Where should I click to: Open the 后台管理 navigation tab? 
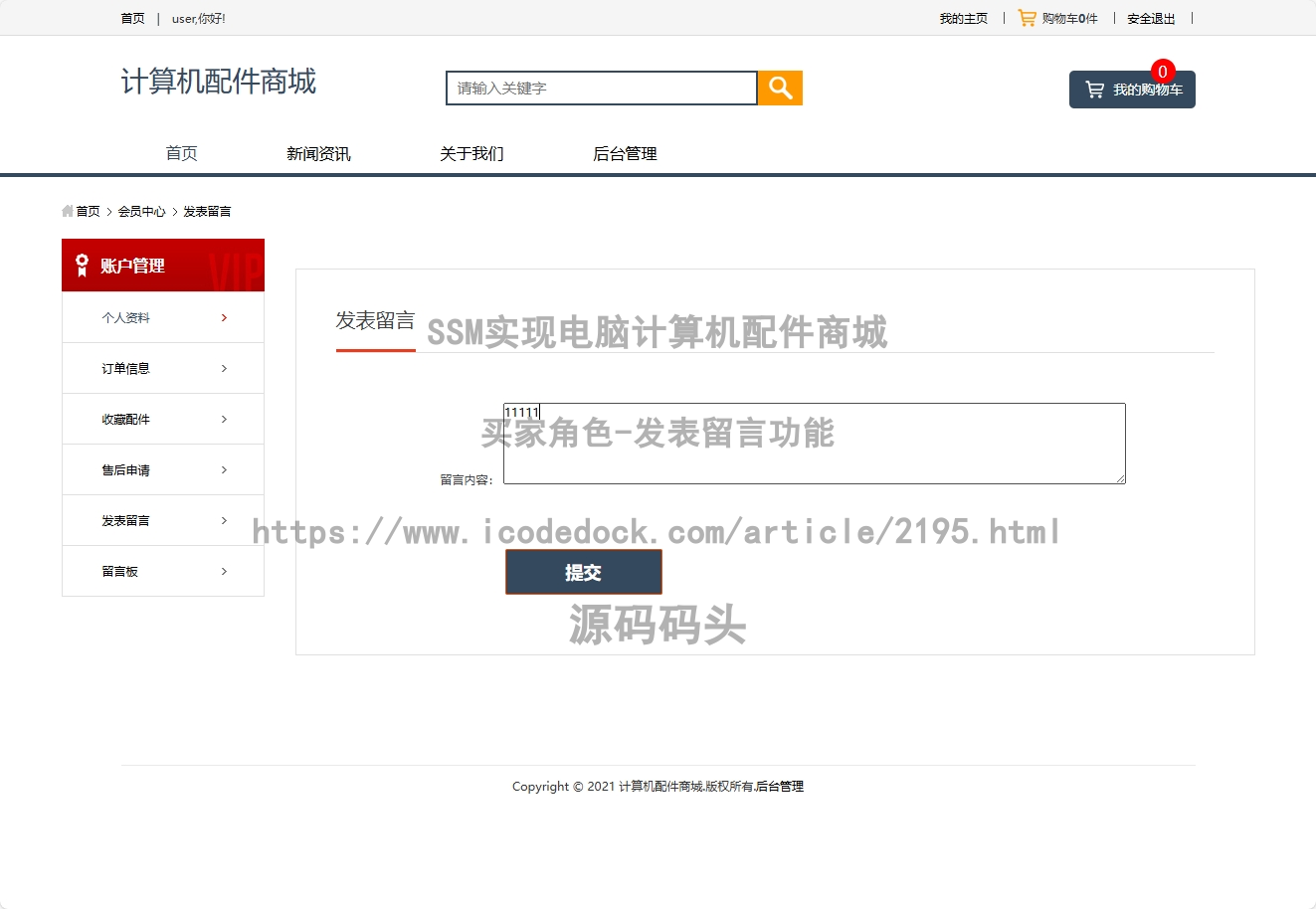click(625, 153)
